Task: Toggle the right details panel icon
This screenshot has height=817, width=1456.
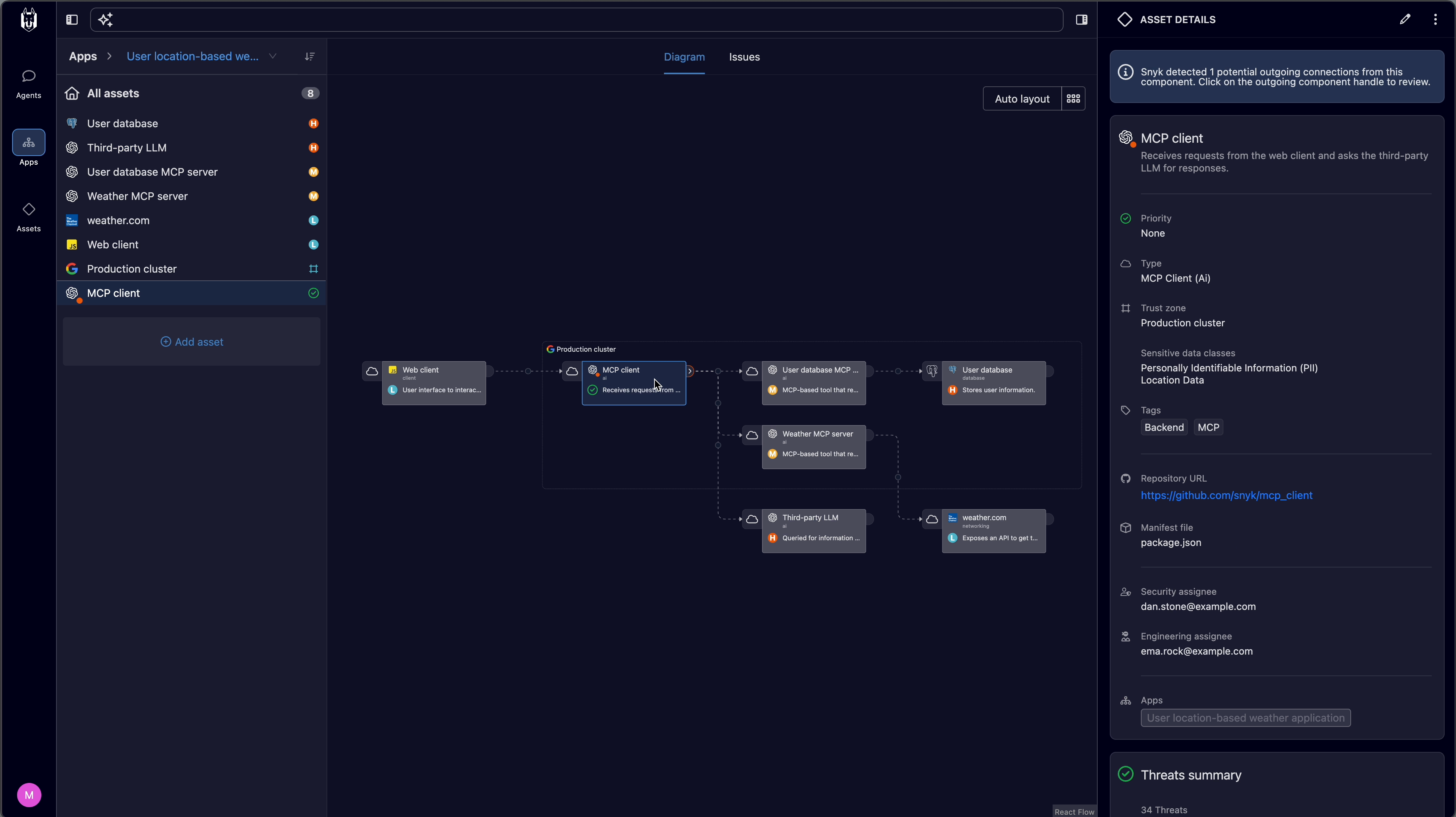Action: point(1081,20)
